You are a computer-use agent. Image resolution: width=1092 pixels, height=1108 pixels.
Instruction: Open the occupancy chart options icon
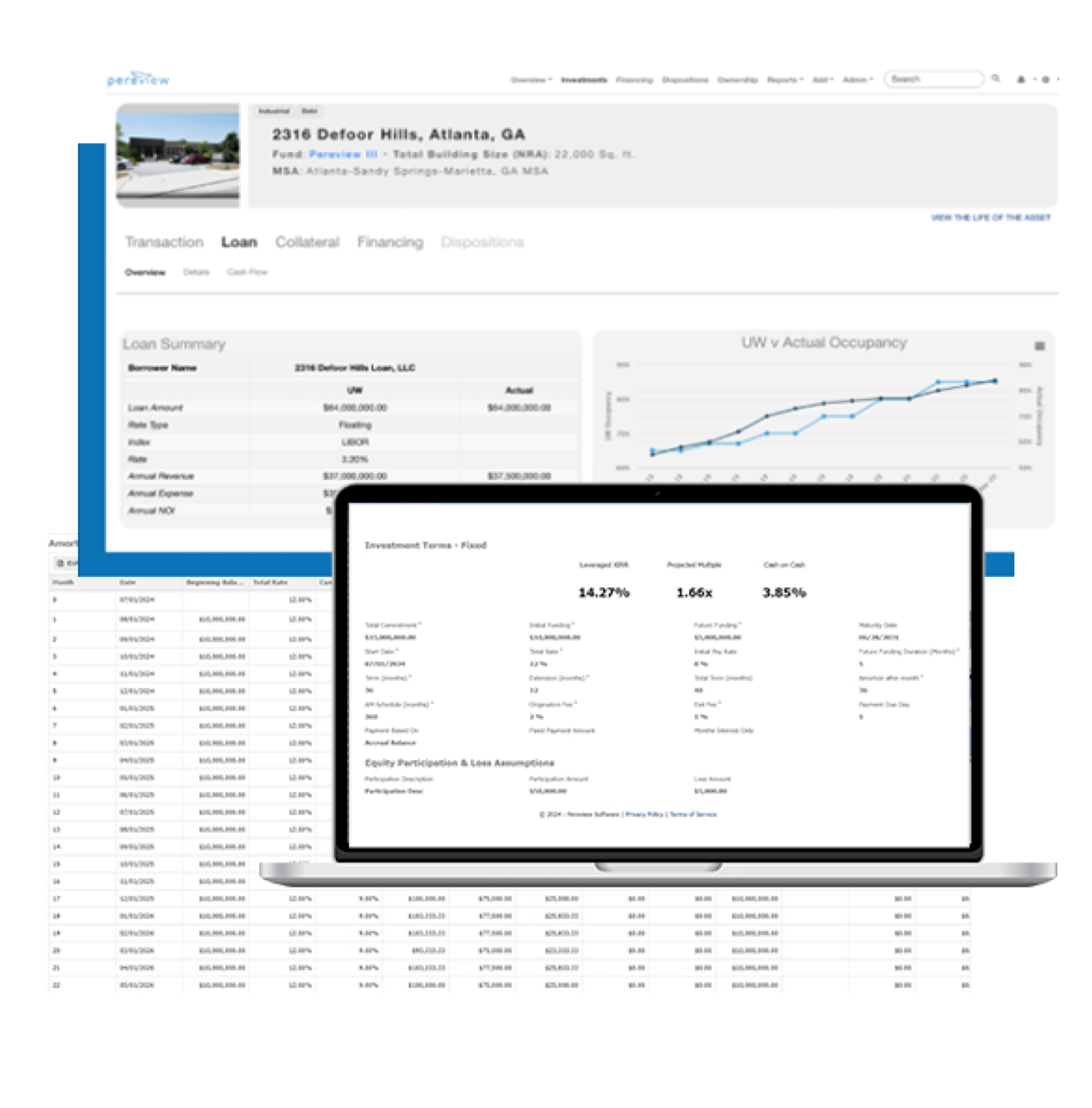(x=1039, y=345)
